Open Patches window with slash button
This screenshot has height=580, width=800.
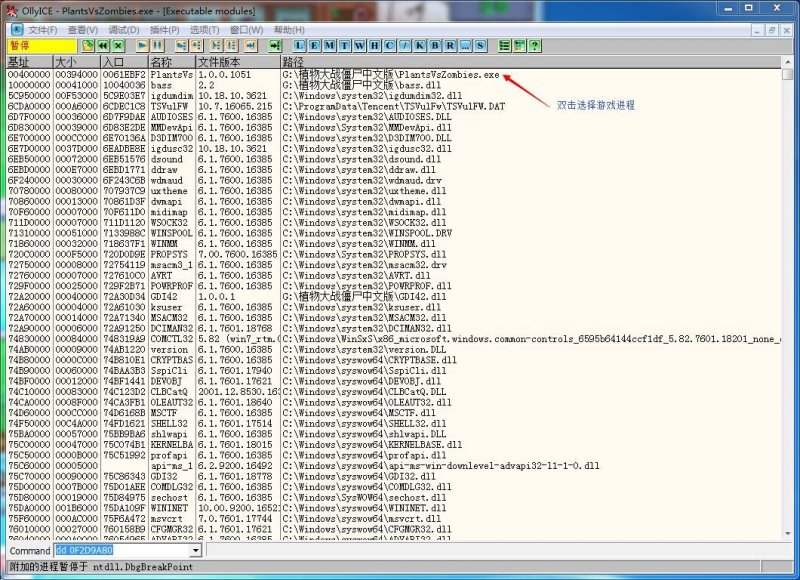coord(405,46)
